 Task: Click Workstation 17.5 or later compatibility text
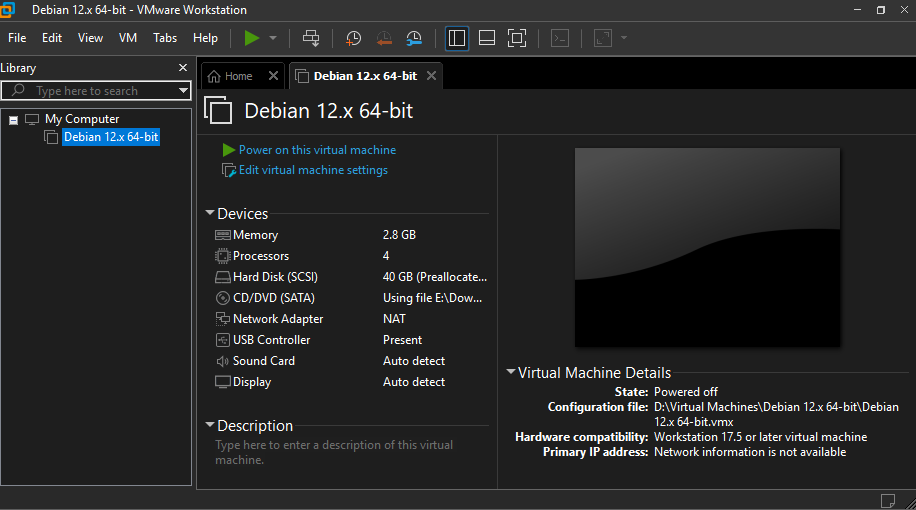[761, 437]
